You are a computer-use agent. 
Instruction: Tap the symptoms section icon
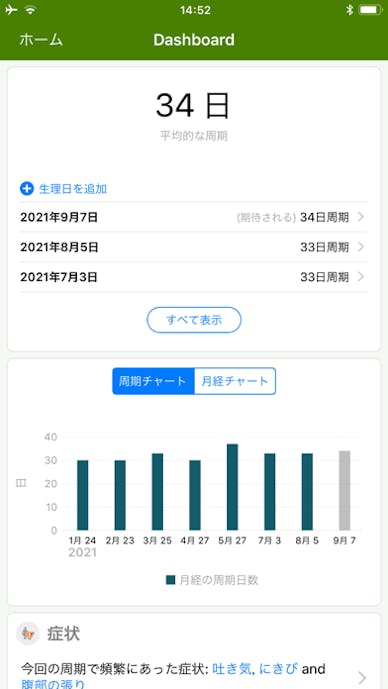tap(28, 634)
